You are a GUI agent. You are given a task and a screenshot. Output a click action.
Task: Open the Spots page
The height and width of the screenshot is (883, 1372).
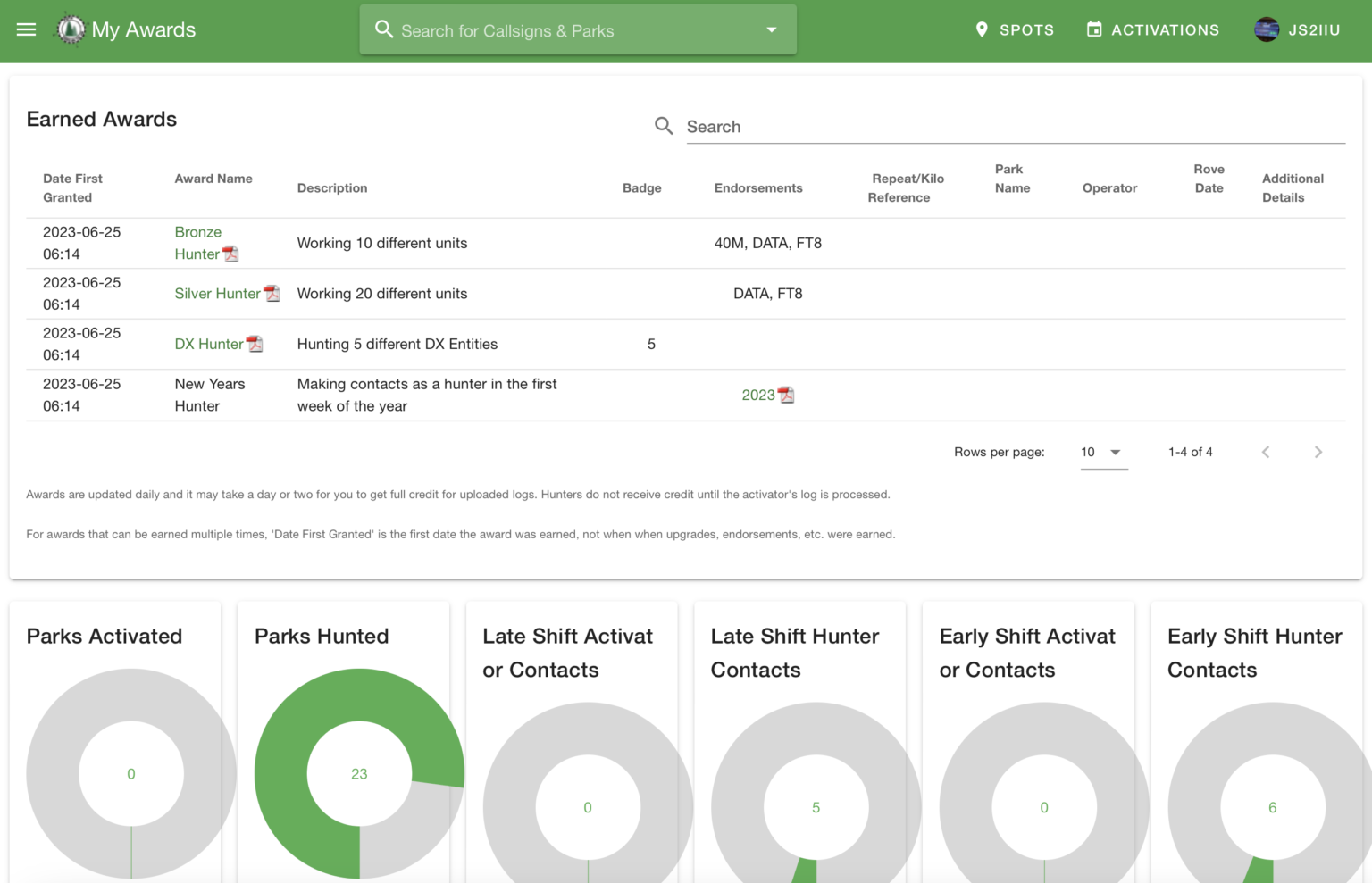click(x=1014, y=29)
